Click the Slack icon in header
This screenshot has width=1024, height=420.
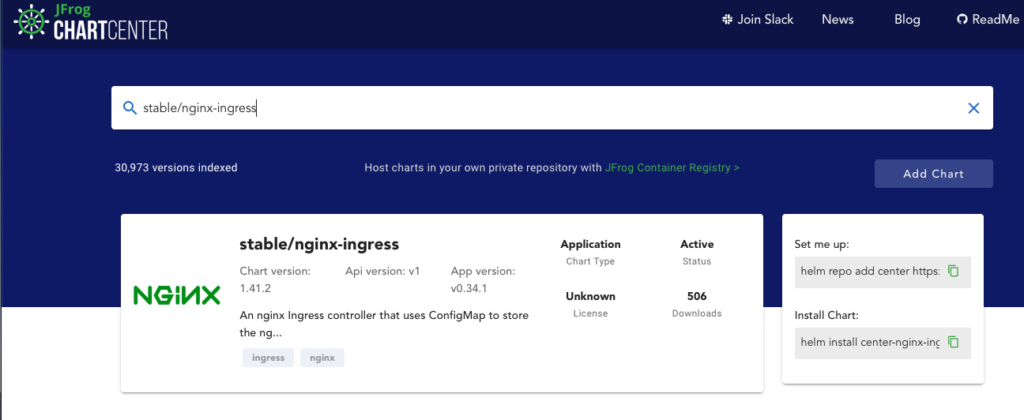pyautogui.click(x=726, y=20)
